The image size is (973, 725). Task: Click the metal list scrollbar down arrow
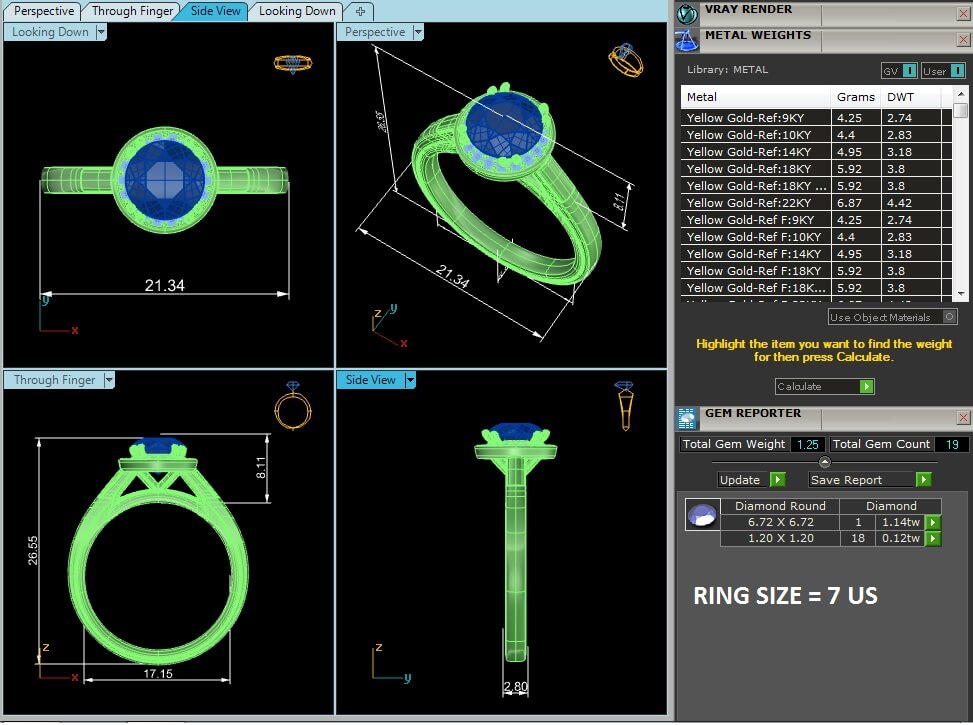coord(960,293)
